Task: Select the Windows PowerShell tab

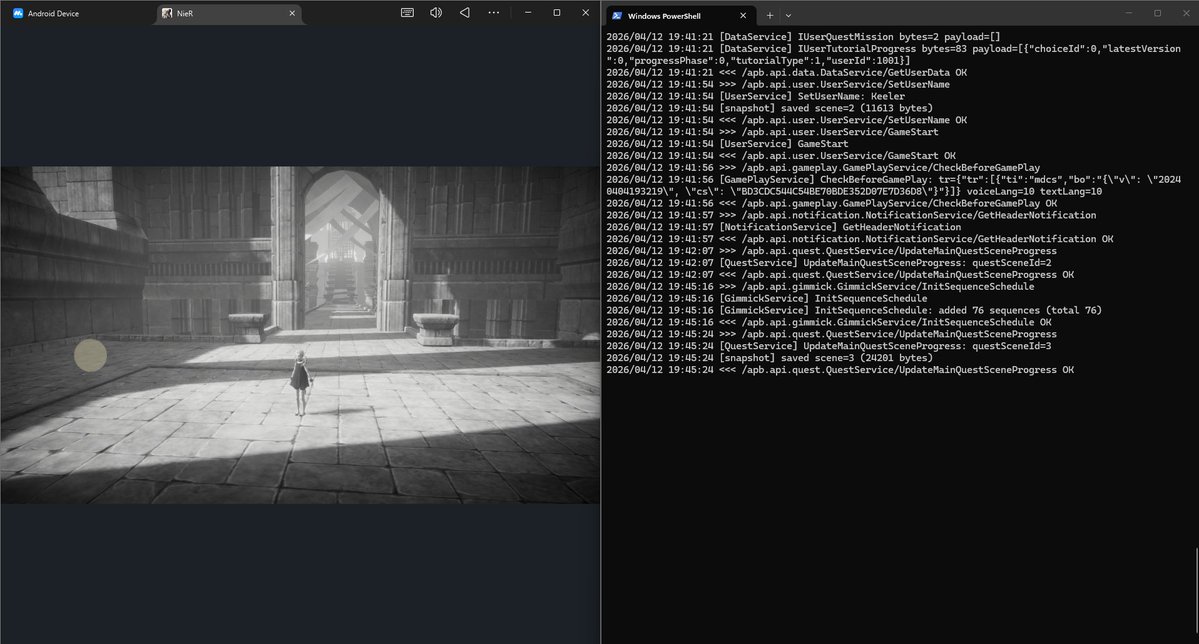Action: click(x=679, y=15)
